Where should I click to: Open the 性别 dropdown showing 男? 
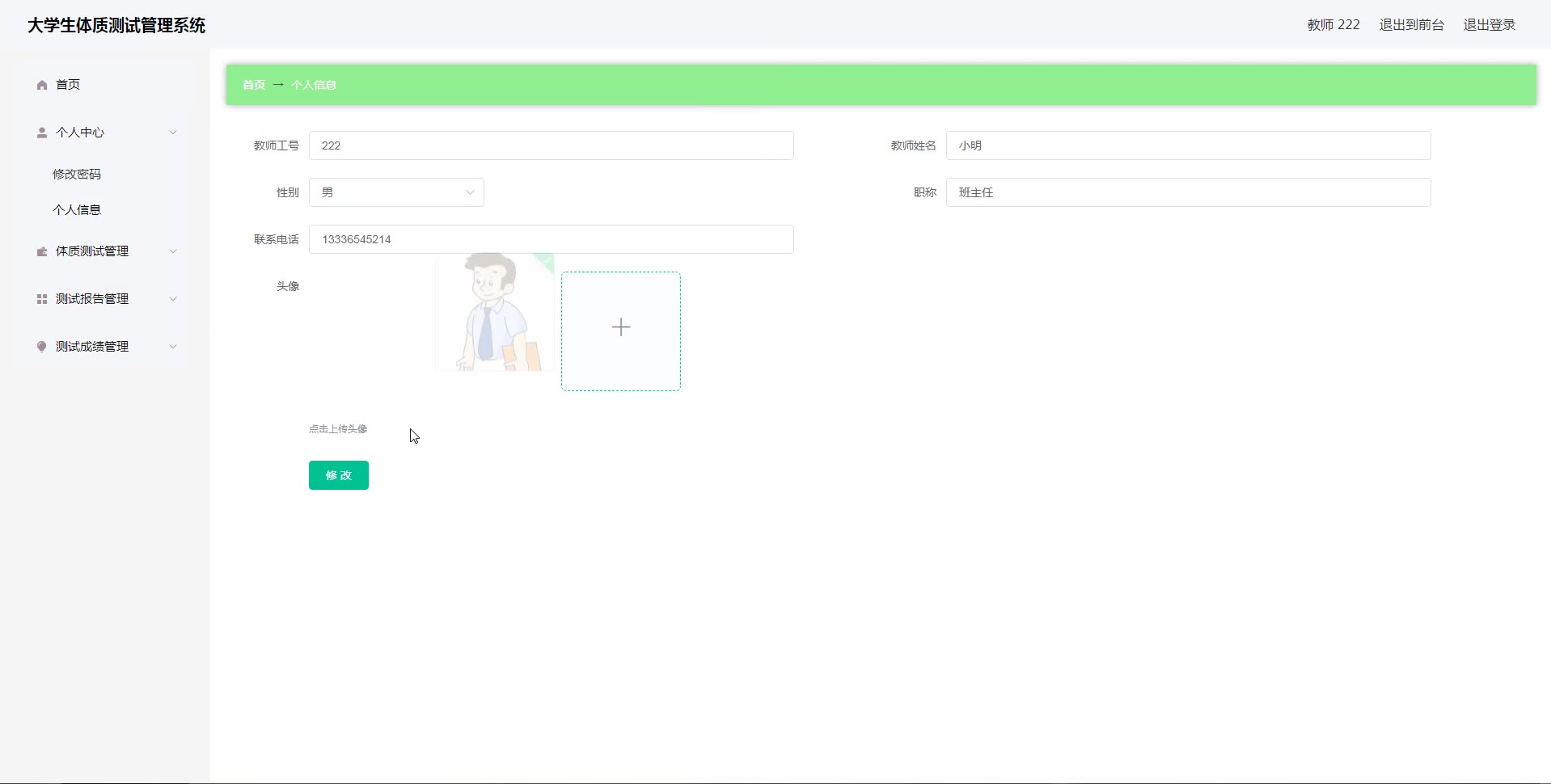(396, 192)
